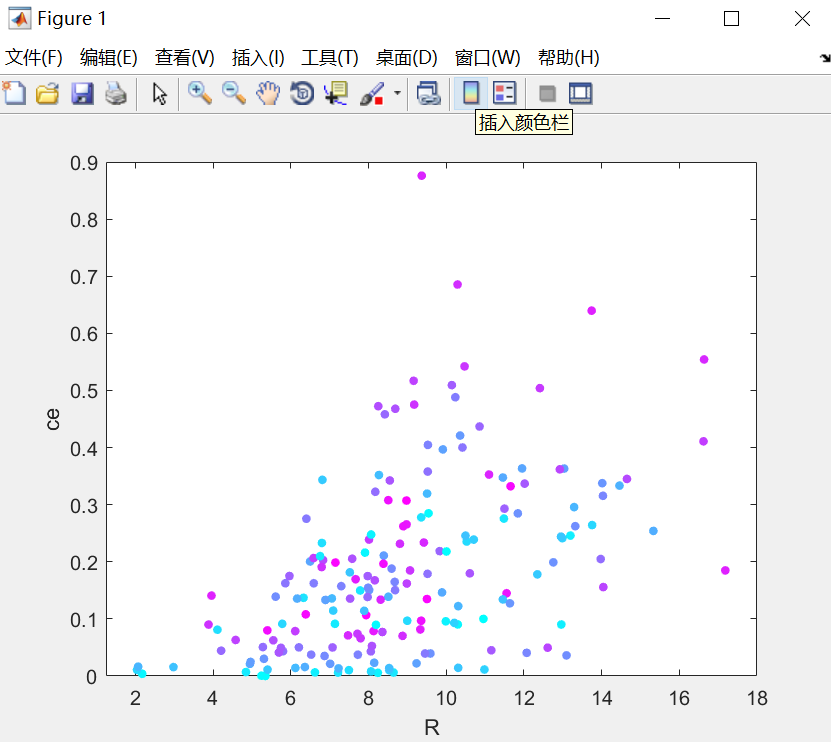
Task: Click the x-axis tick label 18
Action: [757, 699]
